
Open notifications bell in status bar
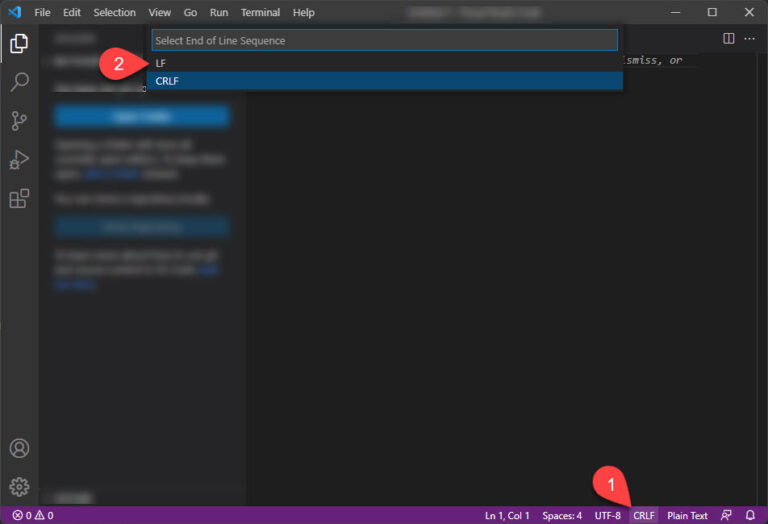pos(750,515)
